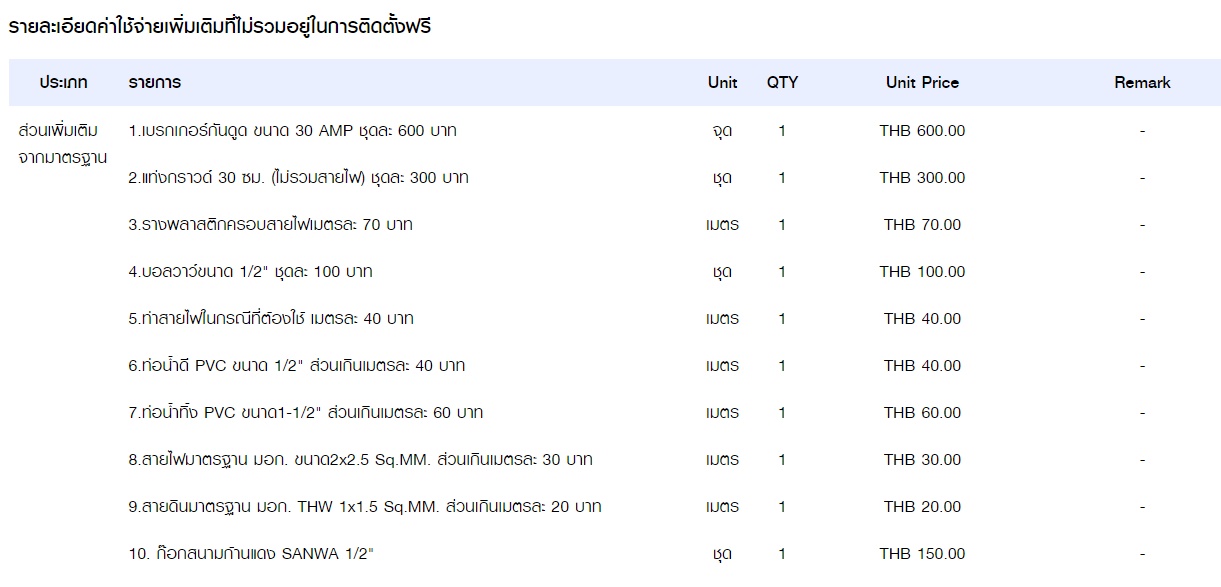The width and height of the screenshot is (1221, 587).
Task: Click the QTY column header
Action: point(782,83)
